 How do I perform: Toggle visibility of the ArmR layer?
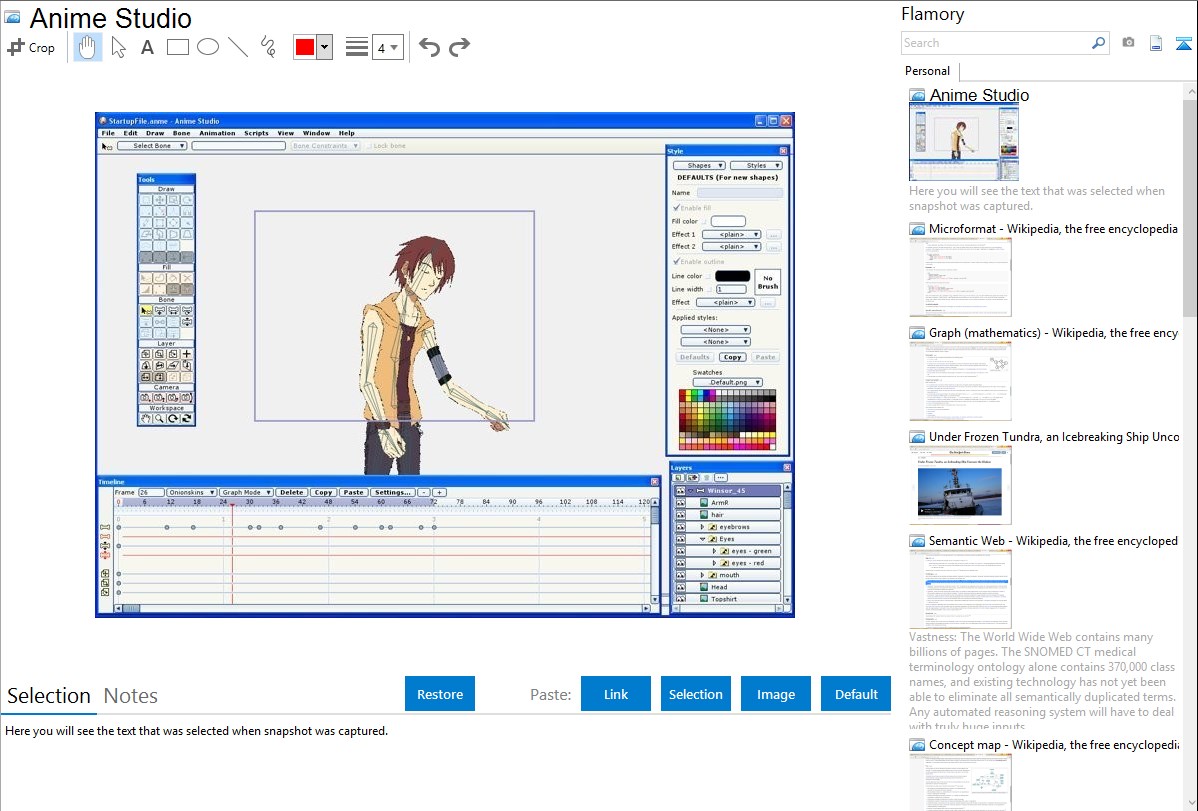pyautogui.click(x=680, y=503)
